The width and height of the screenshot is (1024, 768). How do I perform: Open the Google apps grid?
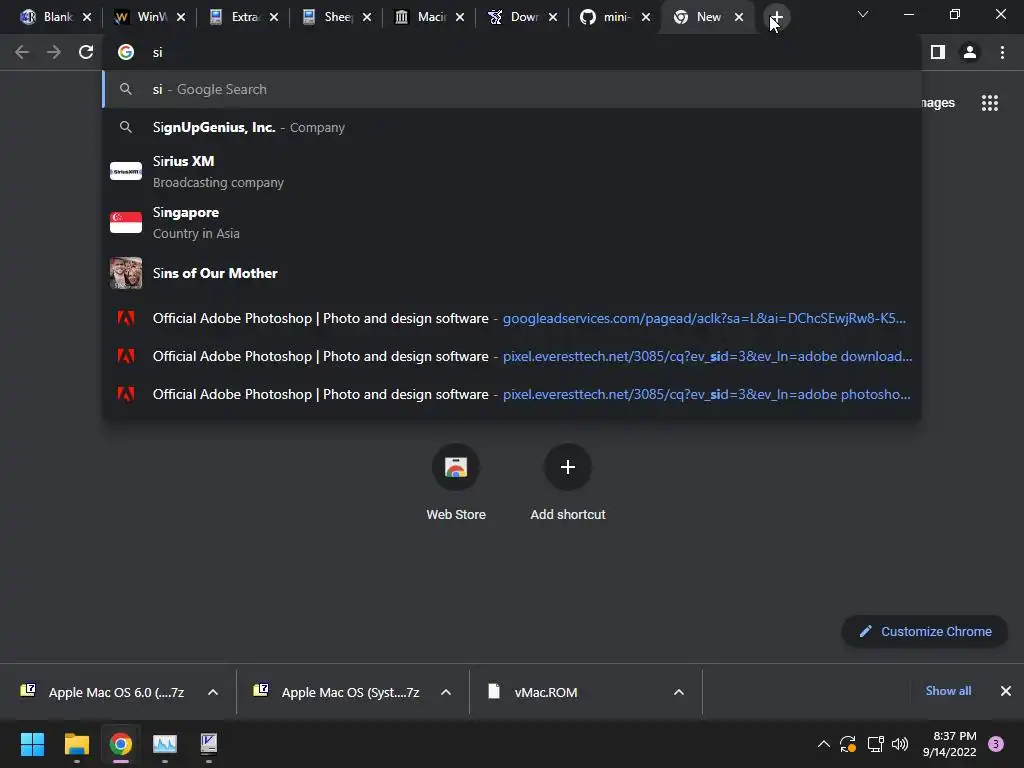coord(990,103)
